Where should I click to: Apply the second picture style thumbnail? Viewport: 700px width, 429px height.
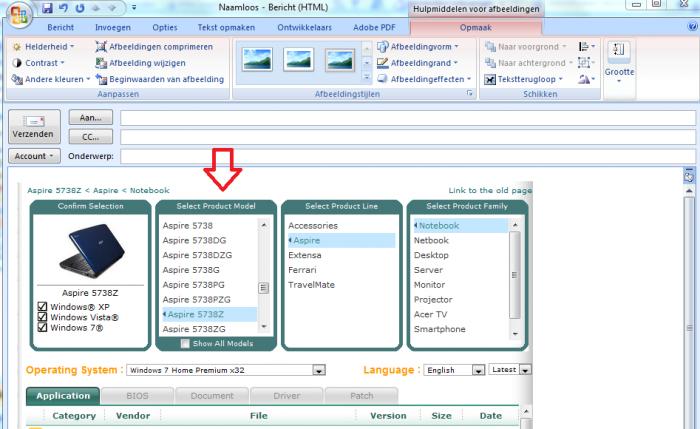(x=299, y=60)
